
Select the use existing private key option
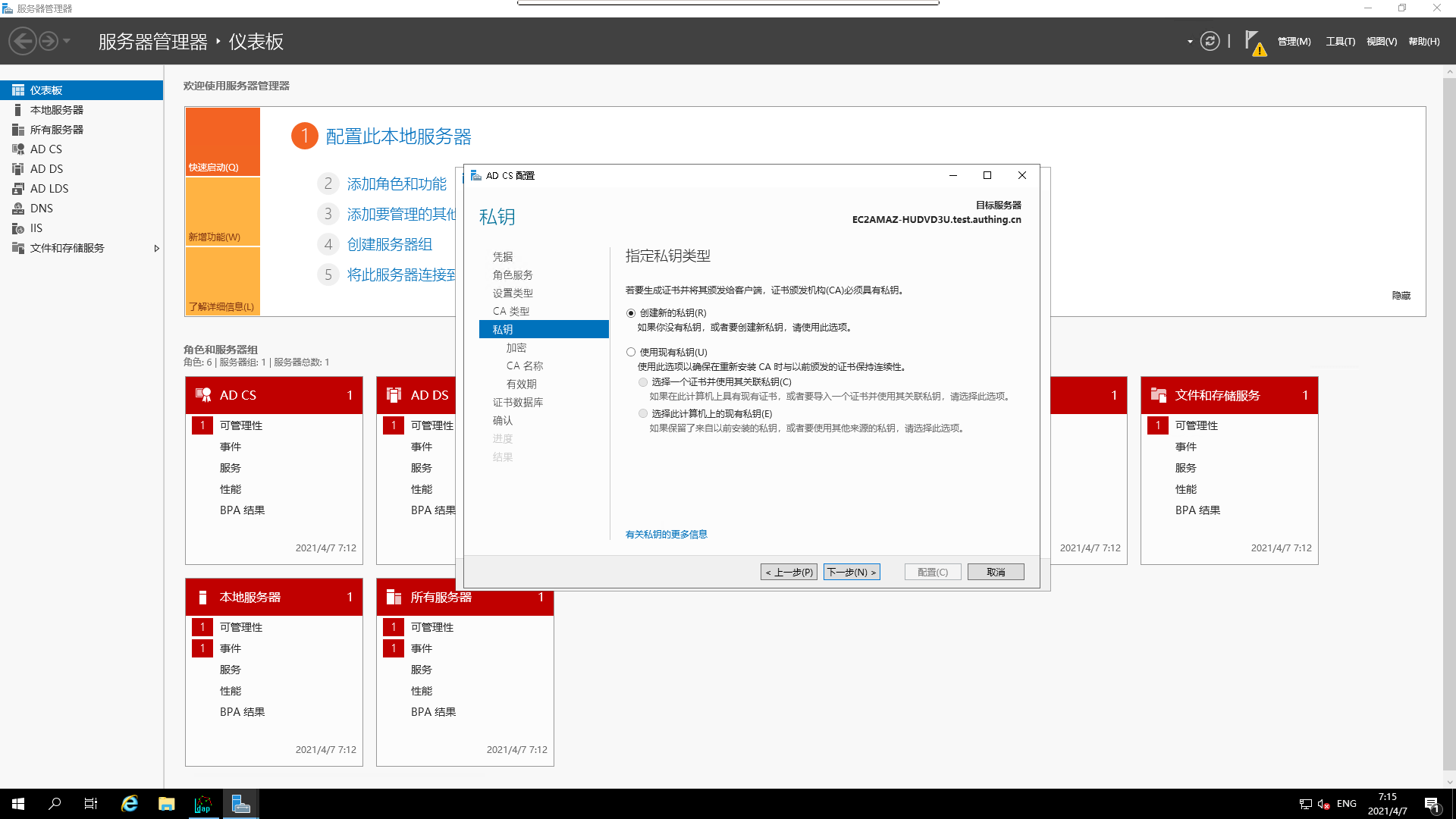coord(631,353)
